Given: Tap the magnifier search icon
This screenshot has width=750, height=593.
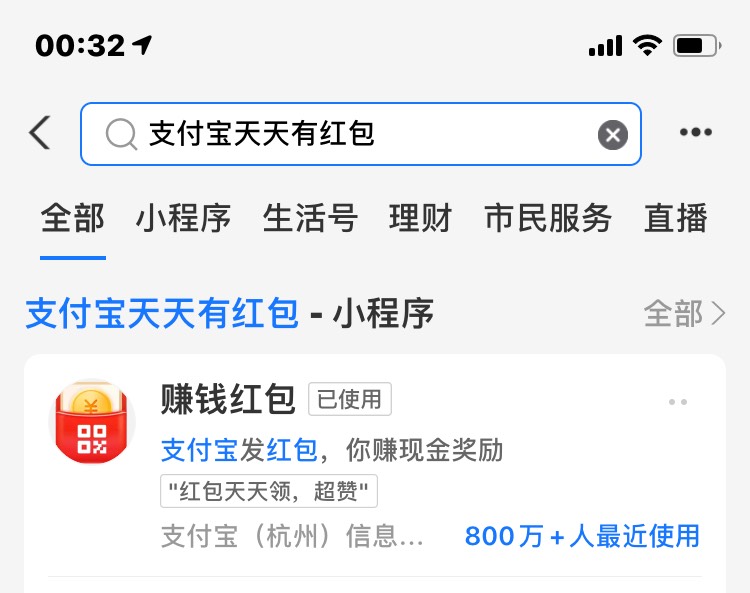Looking at the screenshot, I should click(x=121, y=134).
